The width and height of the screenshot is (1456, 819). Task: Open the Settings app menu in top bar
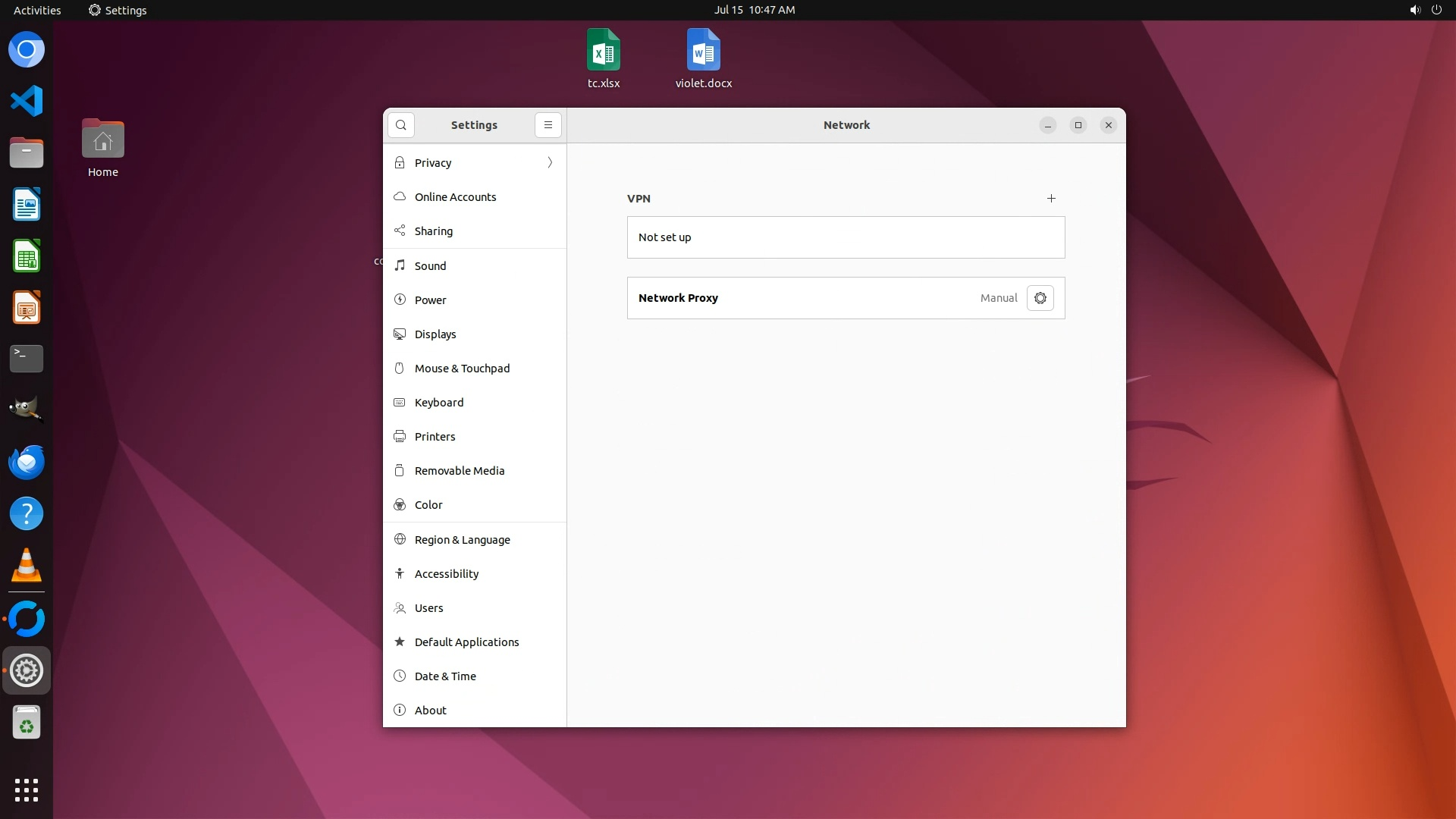118,10
